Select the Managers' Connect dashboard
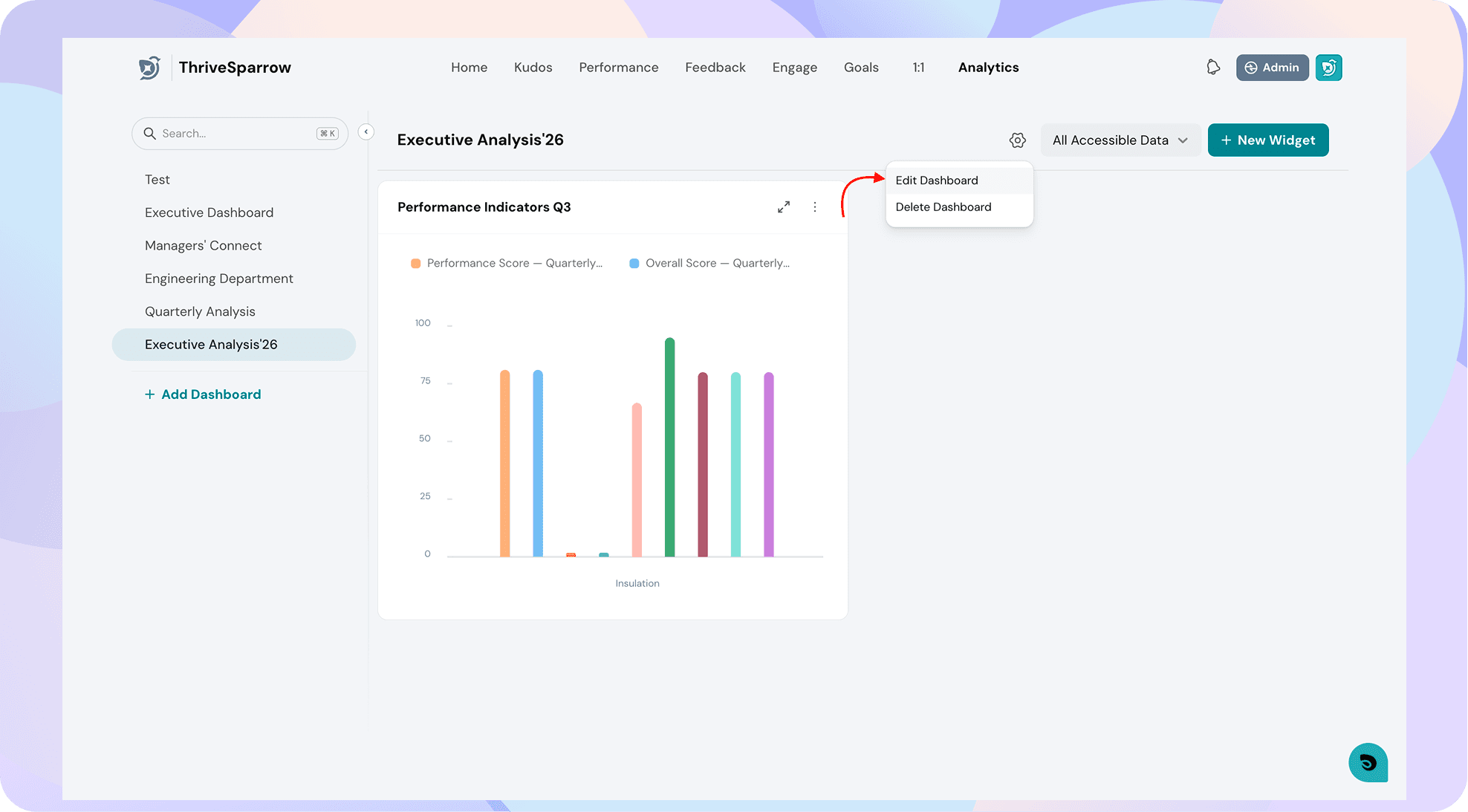Screen dimensions: 1468x812 204,246
